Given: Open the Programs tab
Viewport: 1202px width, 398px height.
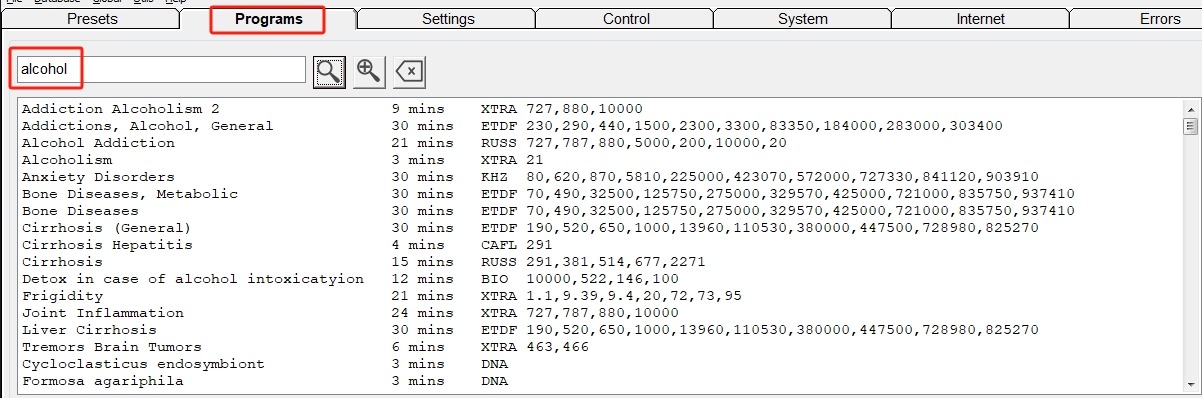Looking at the screenshot, I should pyautogui.click(x=268, y=19).
